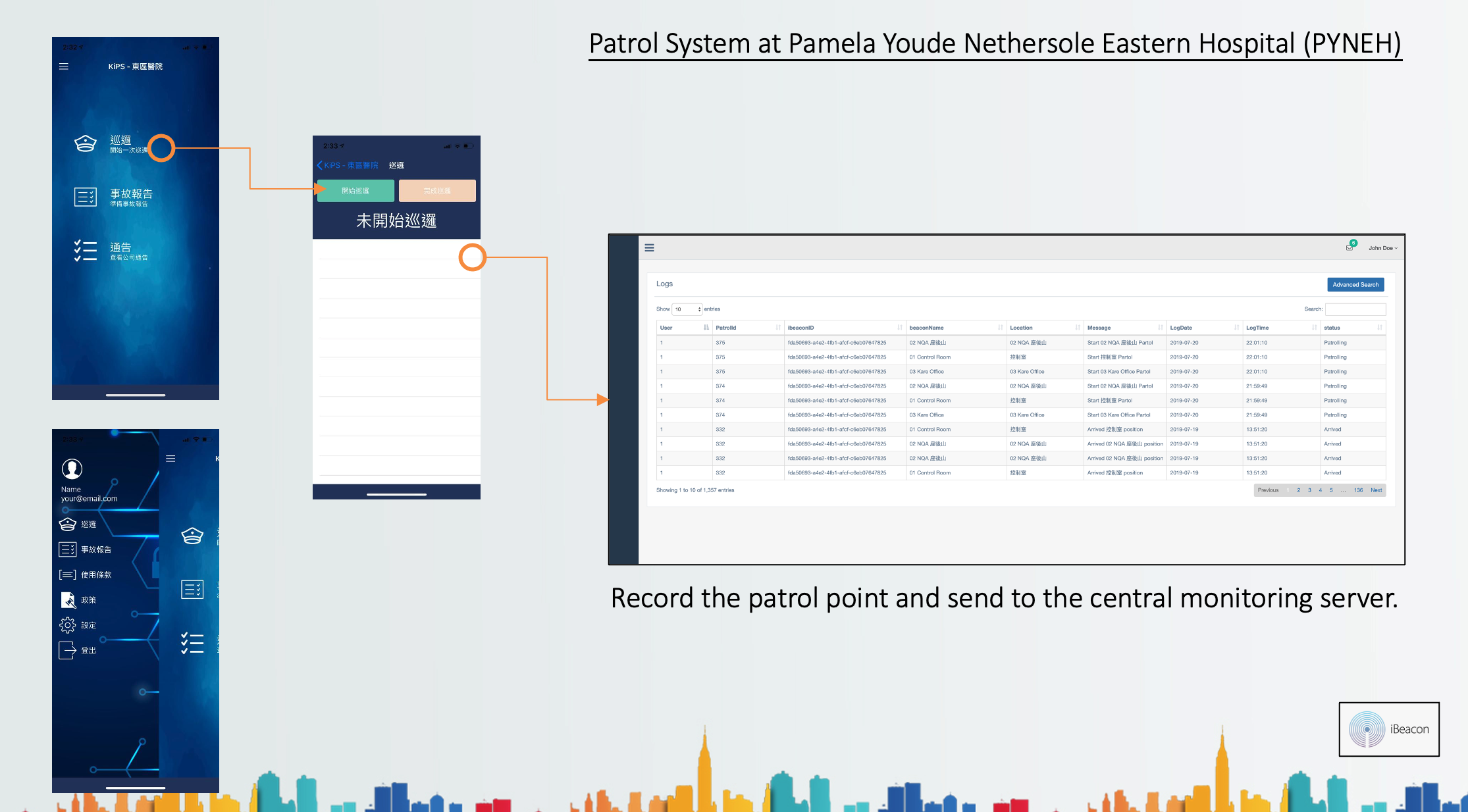1468x812 pixels.
Task: Go to Next page of logs
Action: click(x=1376, y=490)
